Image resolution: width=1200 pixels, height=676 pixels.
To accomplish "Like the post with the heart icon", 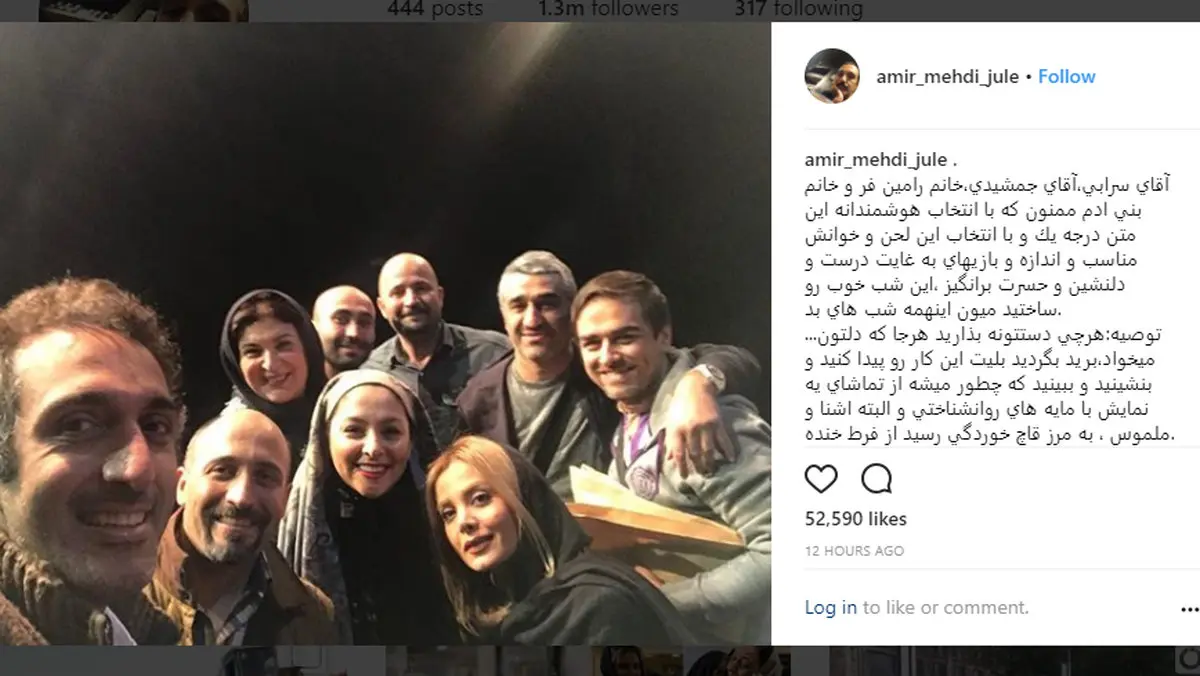I will [x=821, y=479].
